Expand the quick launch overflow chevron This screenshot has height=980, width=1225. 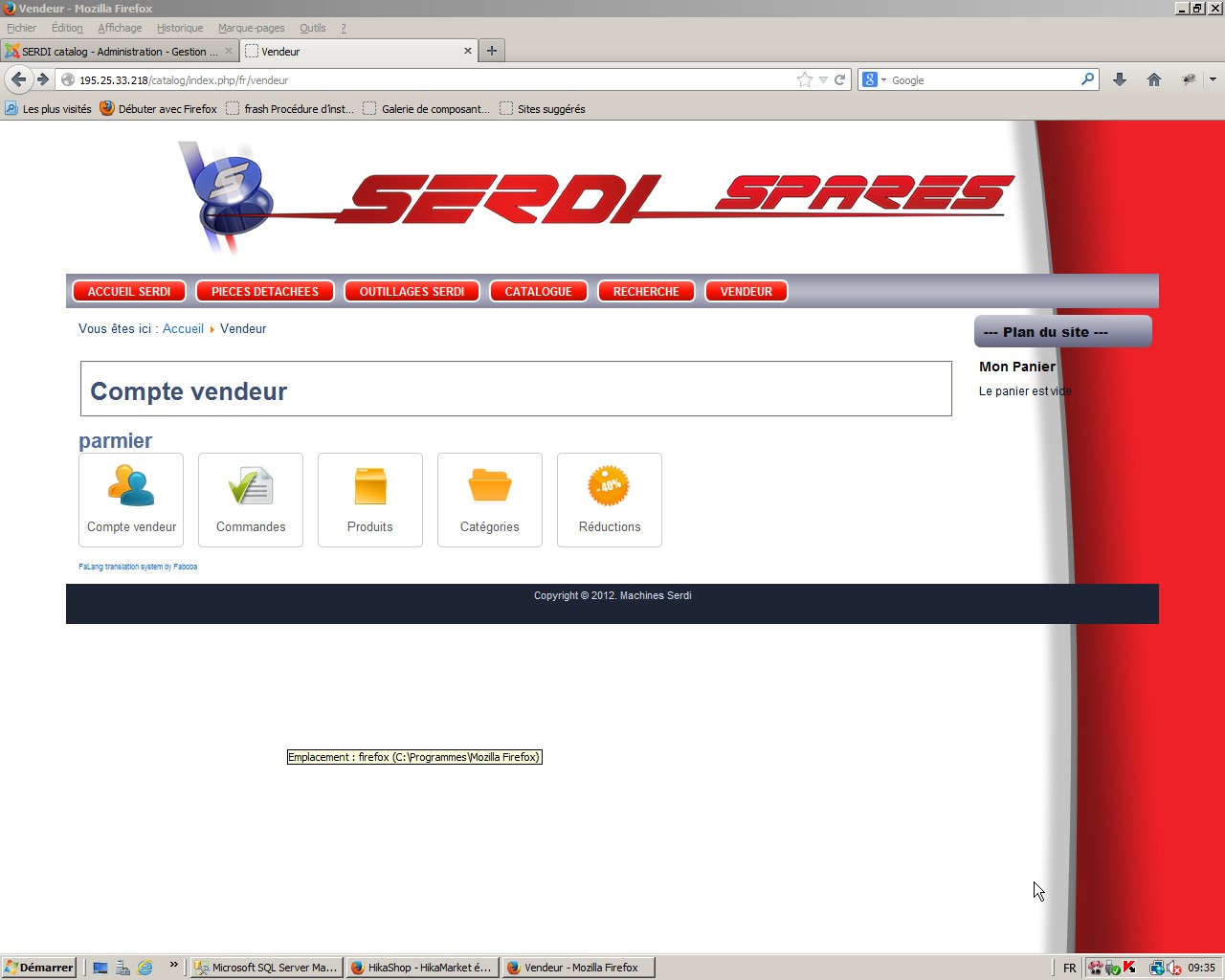pyautogui.click(x=173, y=965)
